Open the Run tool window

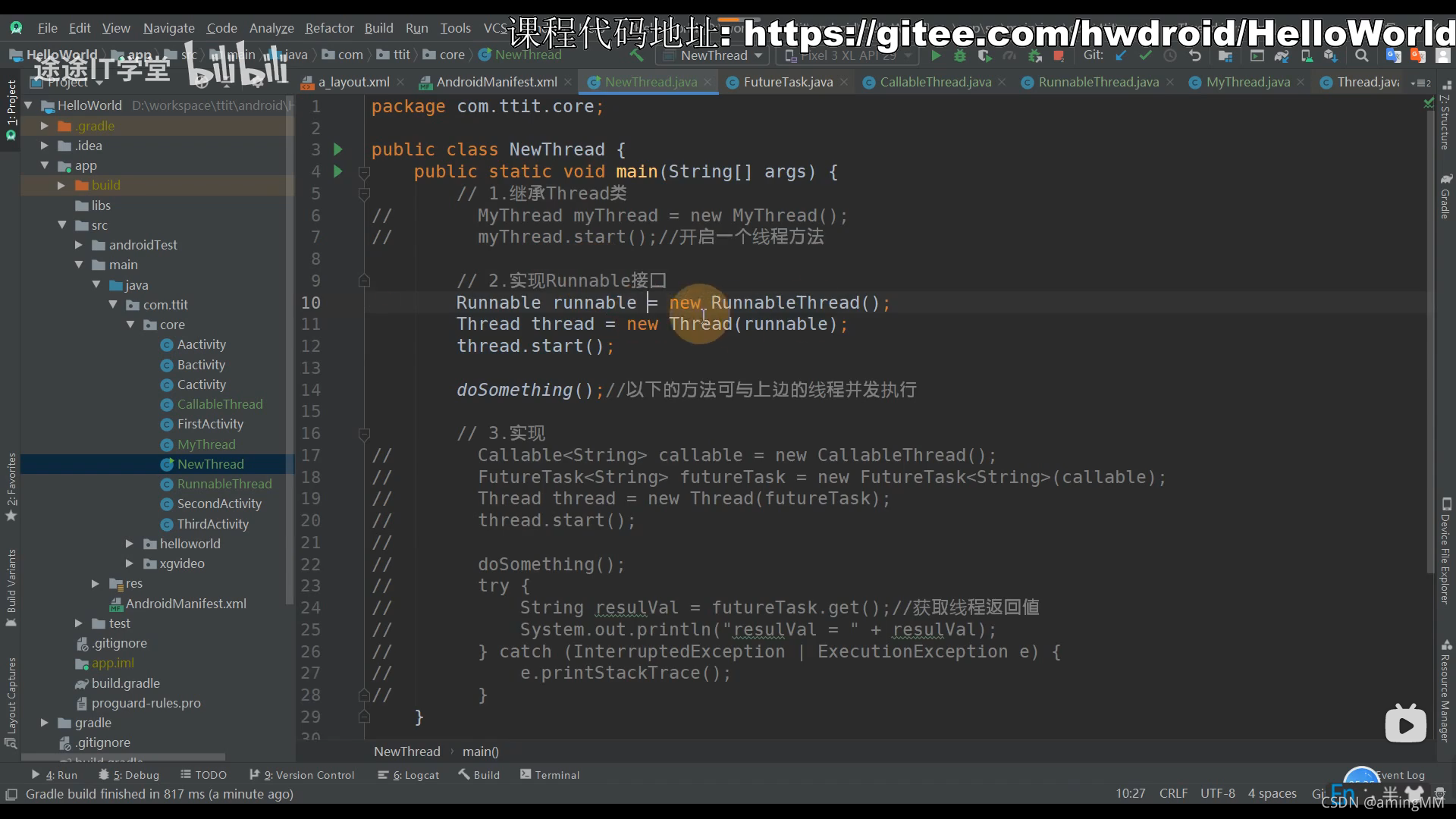(x=55, y=775)
